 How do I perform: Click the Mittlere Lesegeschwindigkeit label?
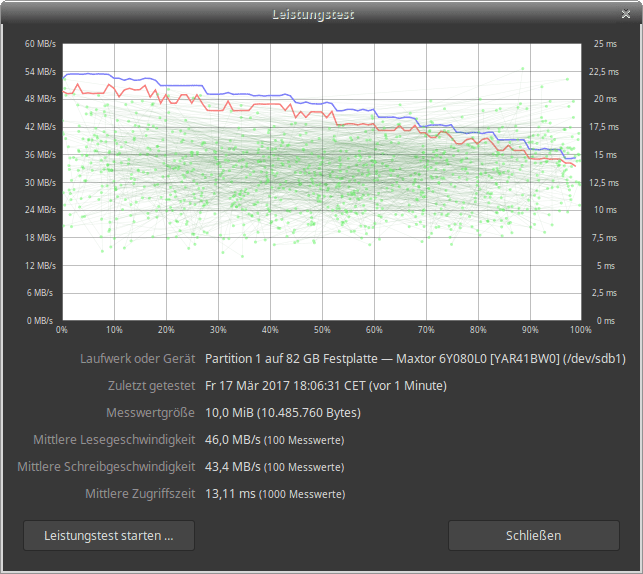point(114,440)
